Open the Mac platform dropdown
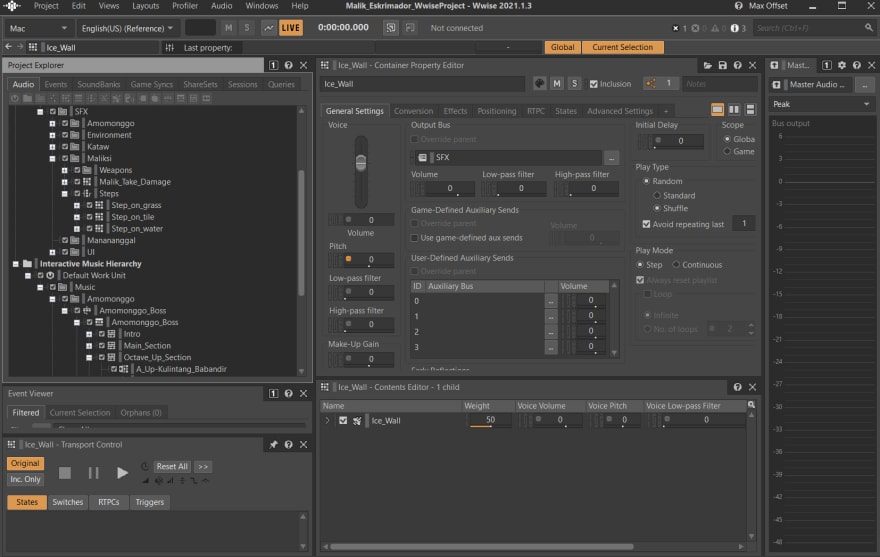This screenshot has width=880, height=557. [x=38, y=28]
